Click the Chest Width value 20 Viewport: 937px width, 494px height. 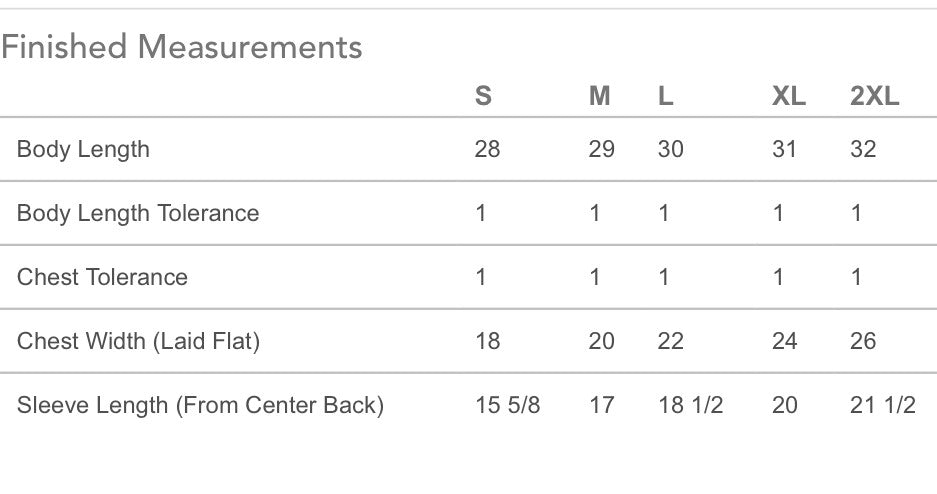pyautogui.click(x=602, y=341)
